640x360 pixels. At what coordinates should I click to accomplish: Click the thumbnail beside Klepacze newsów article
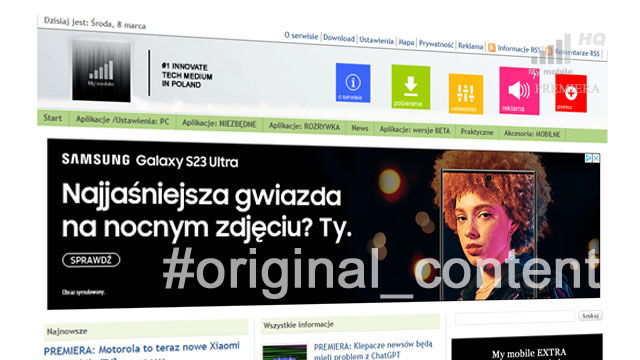point(284,352)
